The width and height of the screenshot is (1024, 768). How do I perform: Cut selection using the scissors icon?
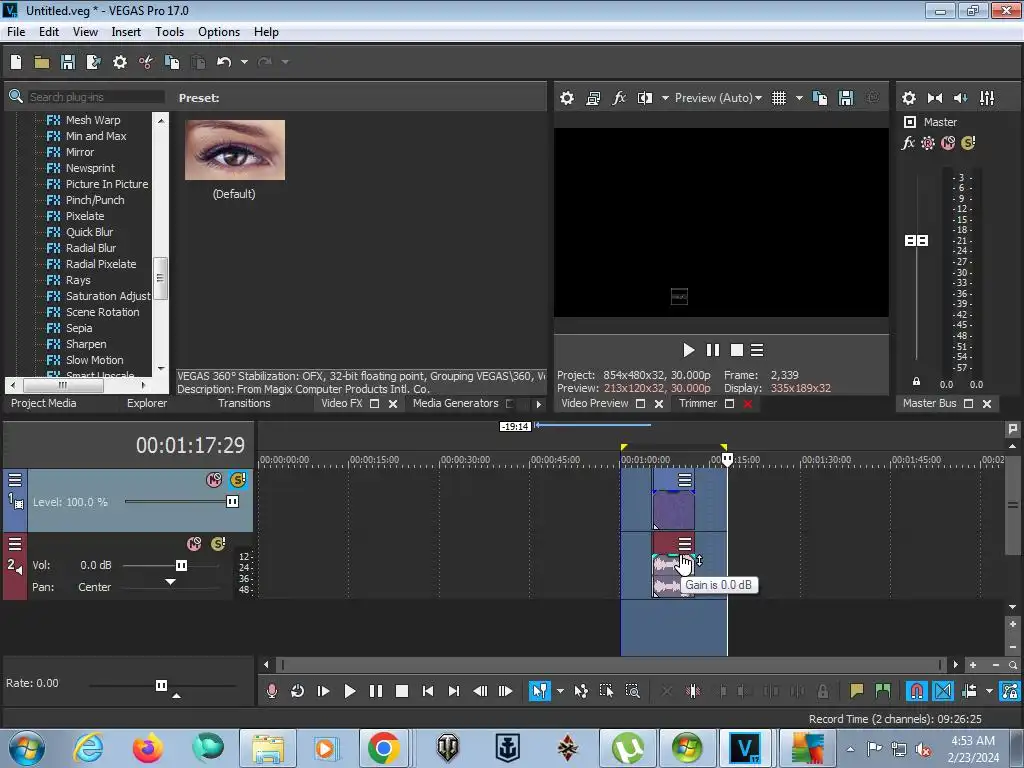pos(146,62)
